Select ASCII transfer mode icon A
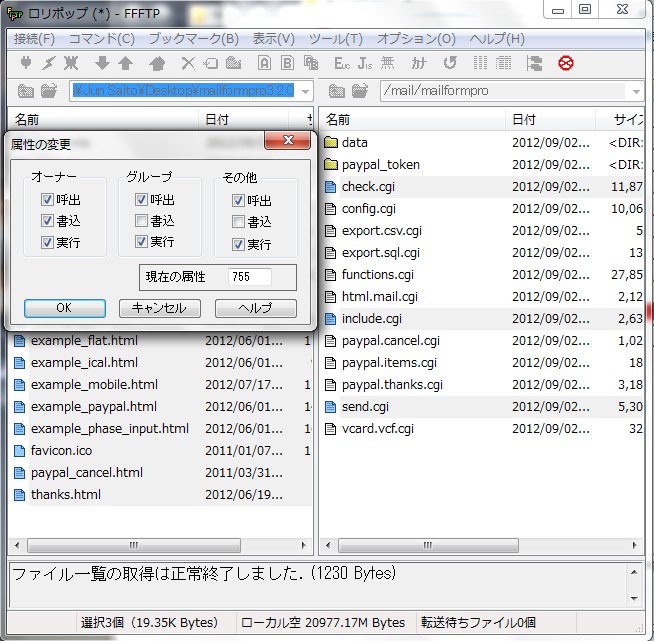Viewport: 654px width, 641px height. click(x=264, y=63)
